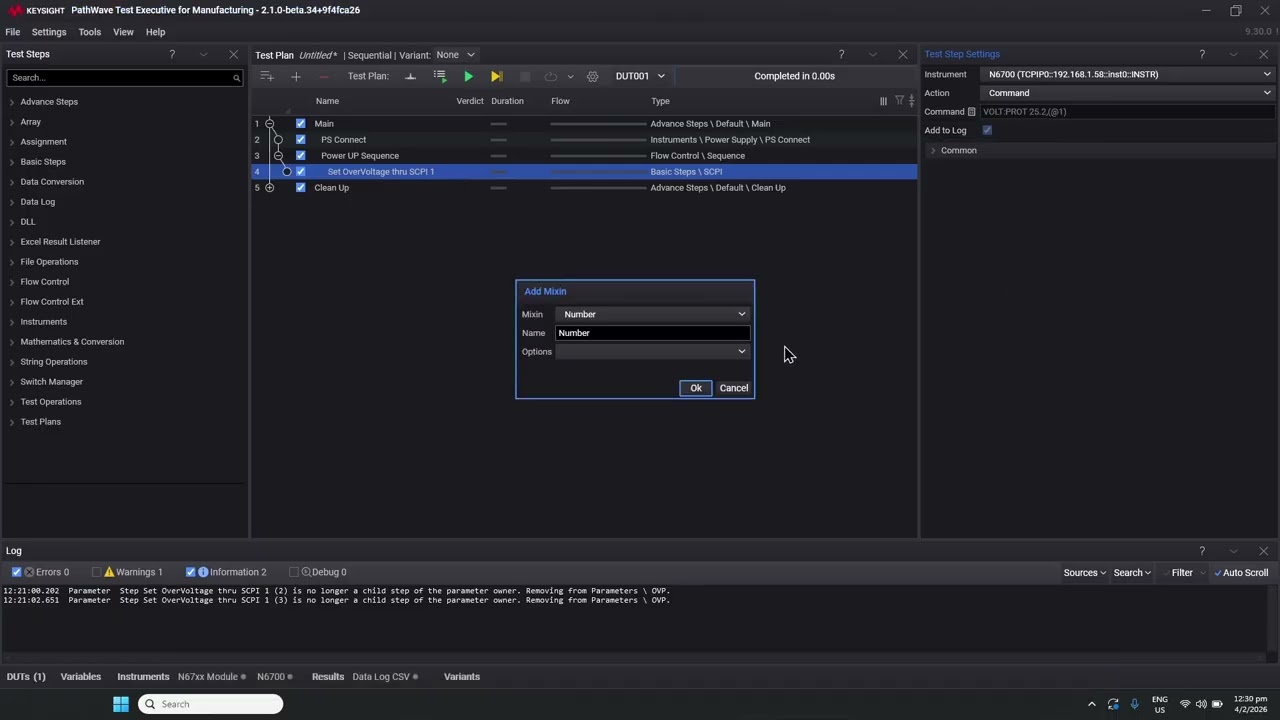This screenshot has height=720, width=1280.
Task: Uncheck Set OverVoltage thru SCPI 1 checkbox
Action: [x=300, y=172]
